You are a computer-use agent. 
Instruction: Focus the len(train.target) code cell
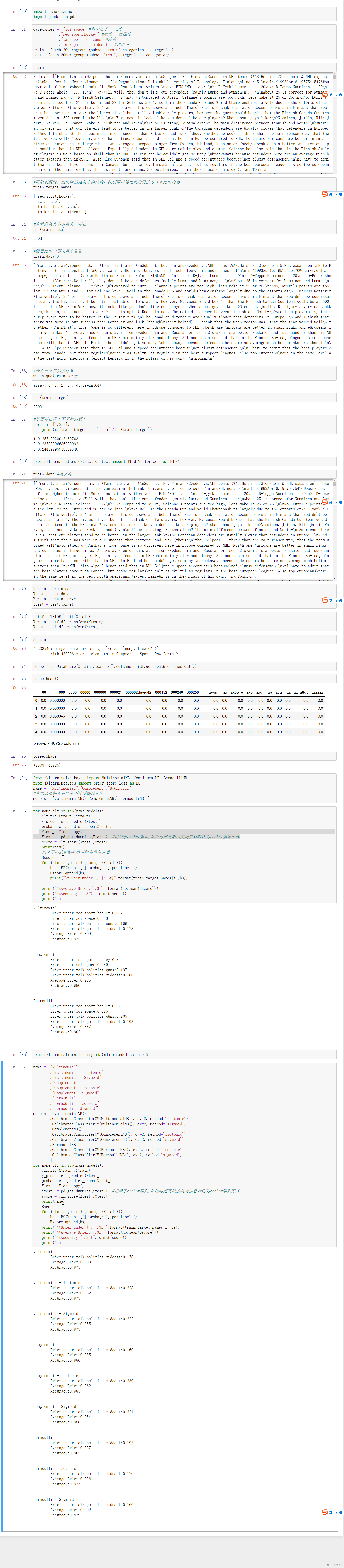[184, 398]
